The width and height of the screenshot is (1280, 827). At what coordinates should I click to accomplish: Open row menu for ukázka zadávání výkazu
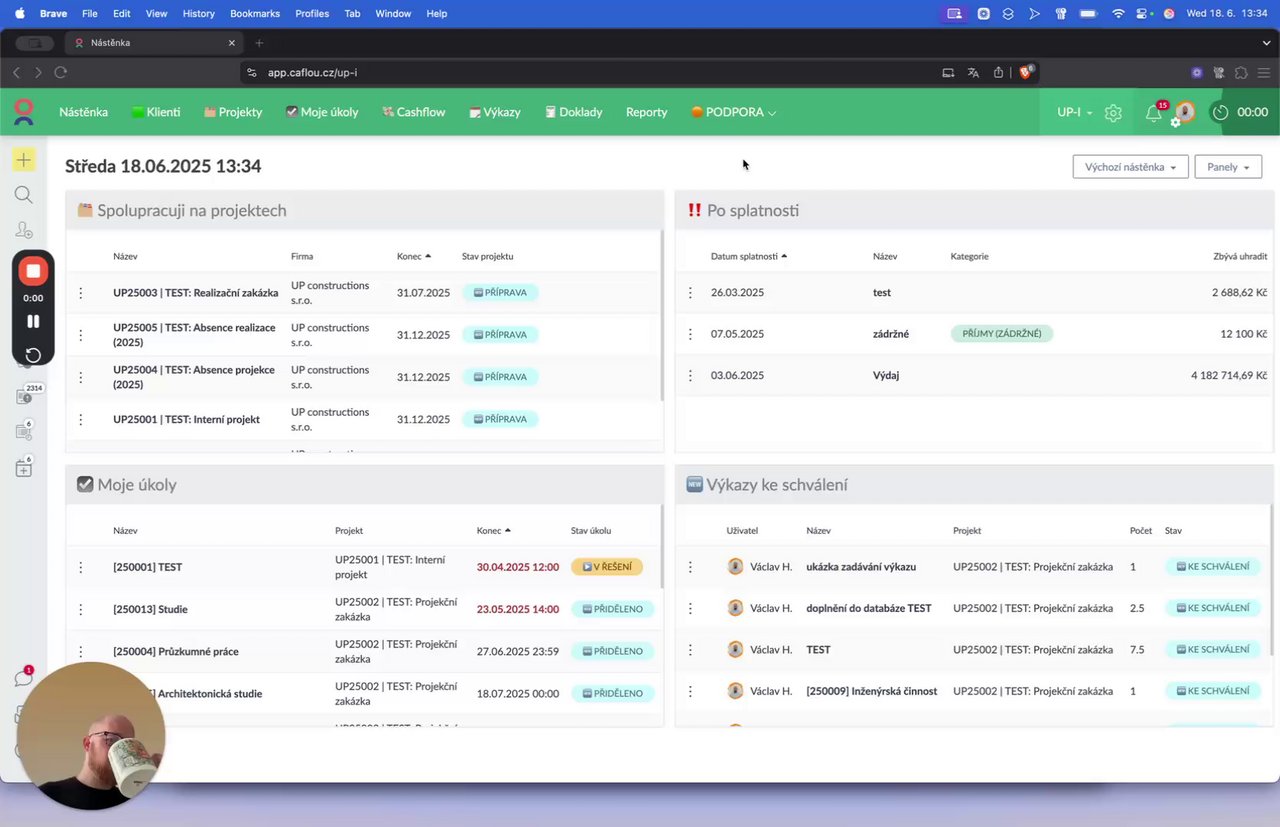coord(690,567)
